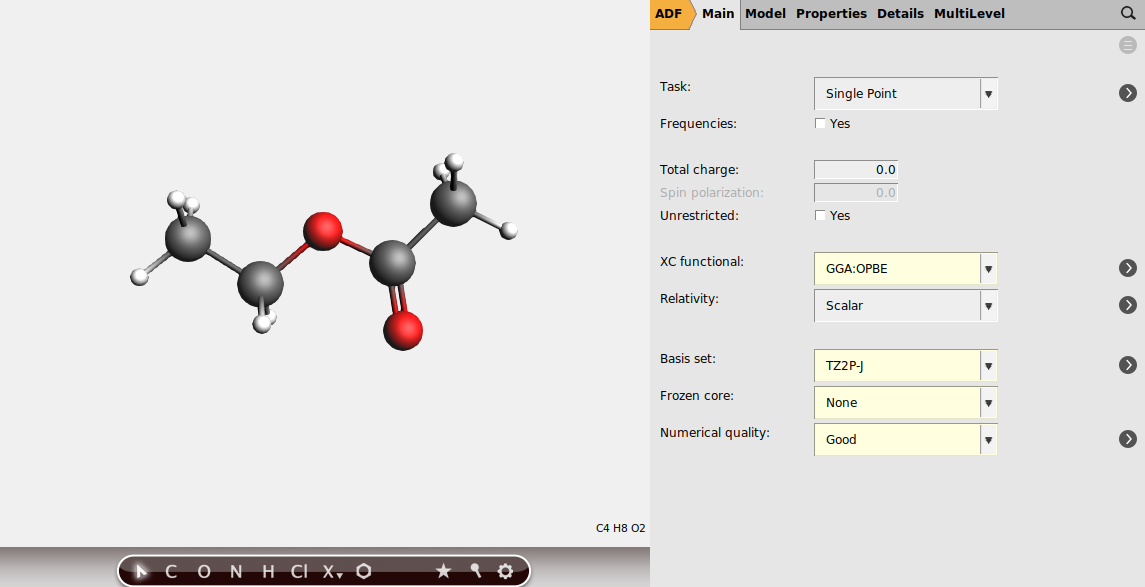Viewport: 1145px width, 587px height.
Task: Select the oxygen atom tool
Action: 204,571
